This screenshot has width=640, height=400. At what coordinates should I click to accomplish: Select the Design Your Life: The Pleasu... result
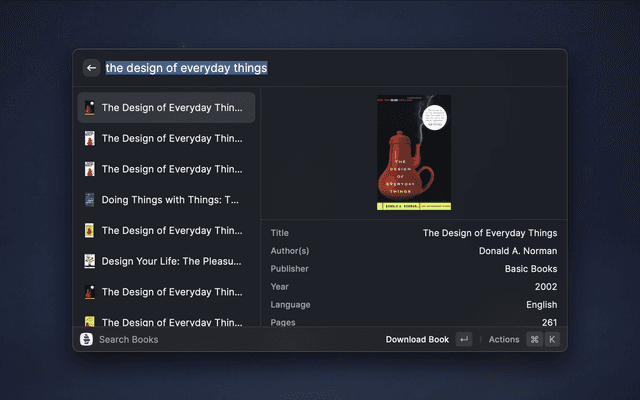[170, 261]
